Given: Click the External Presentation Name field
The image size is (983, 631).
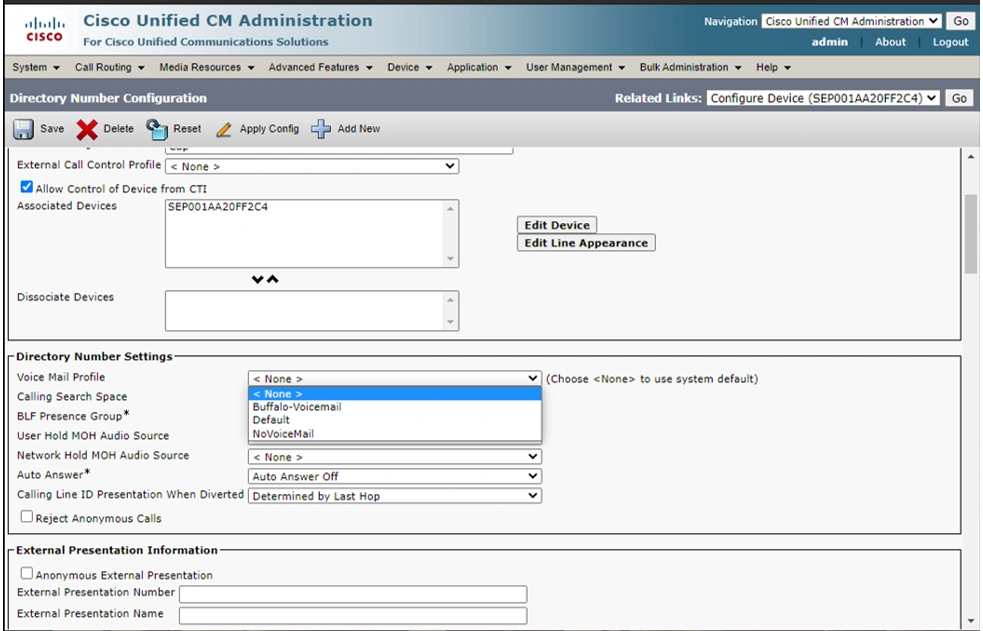Looking at the screenshot, I should 353,615.
